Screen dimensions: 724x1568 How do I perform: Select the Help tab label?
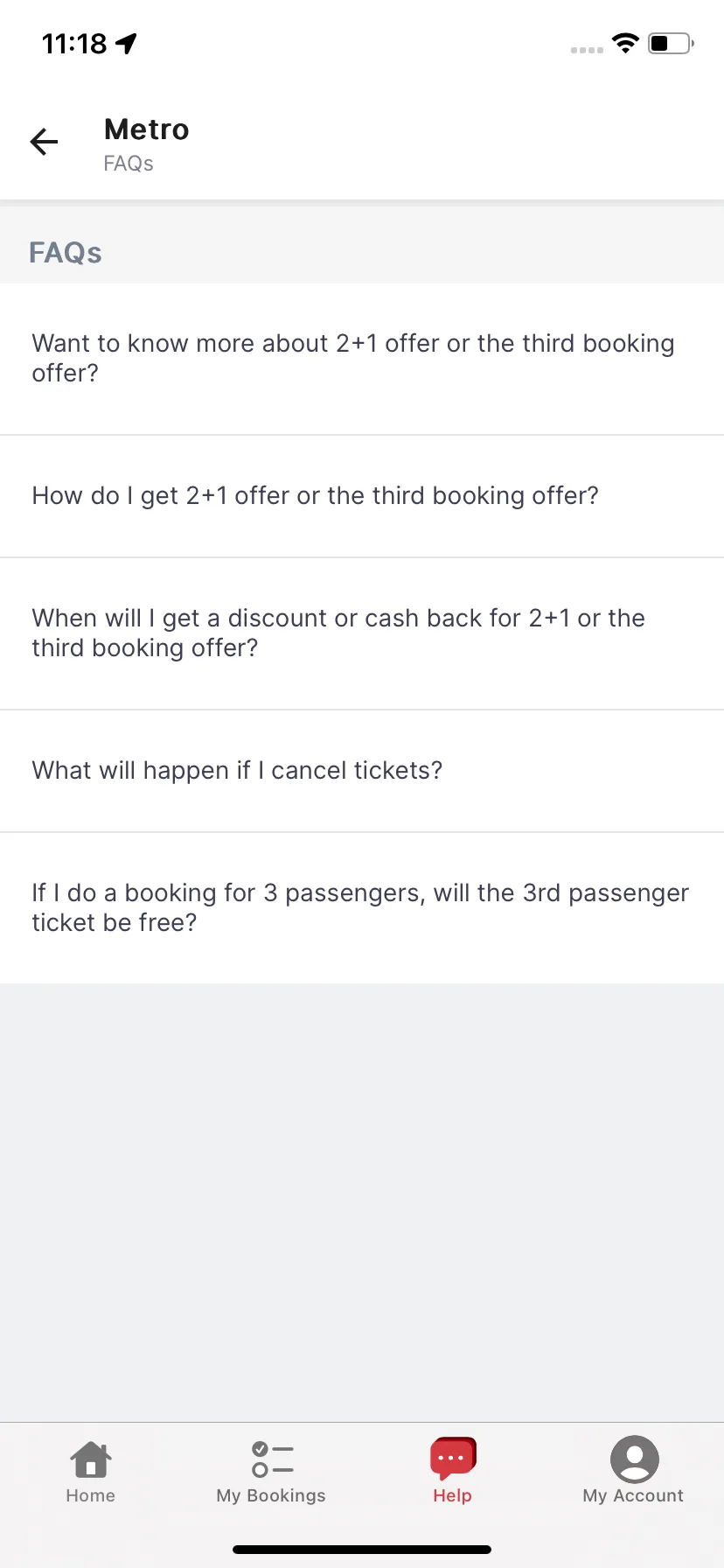(452, 1495)
